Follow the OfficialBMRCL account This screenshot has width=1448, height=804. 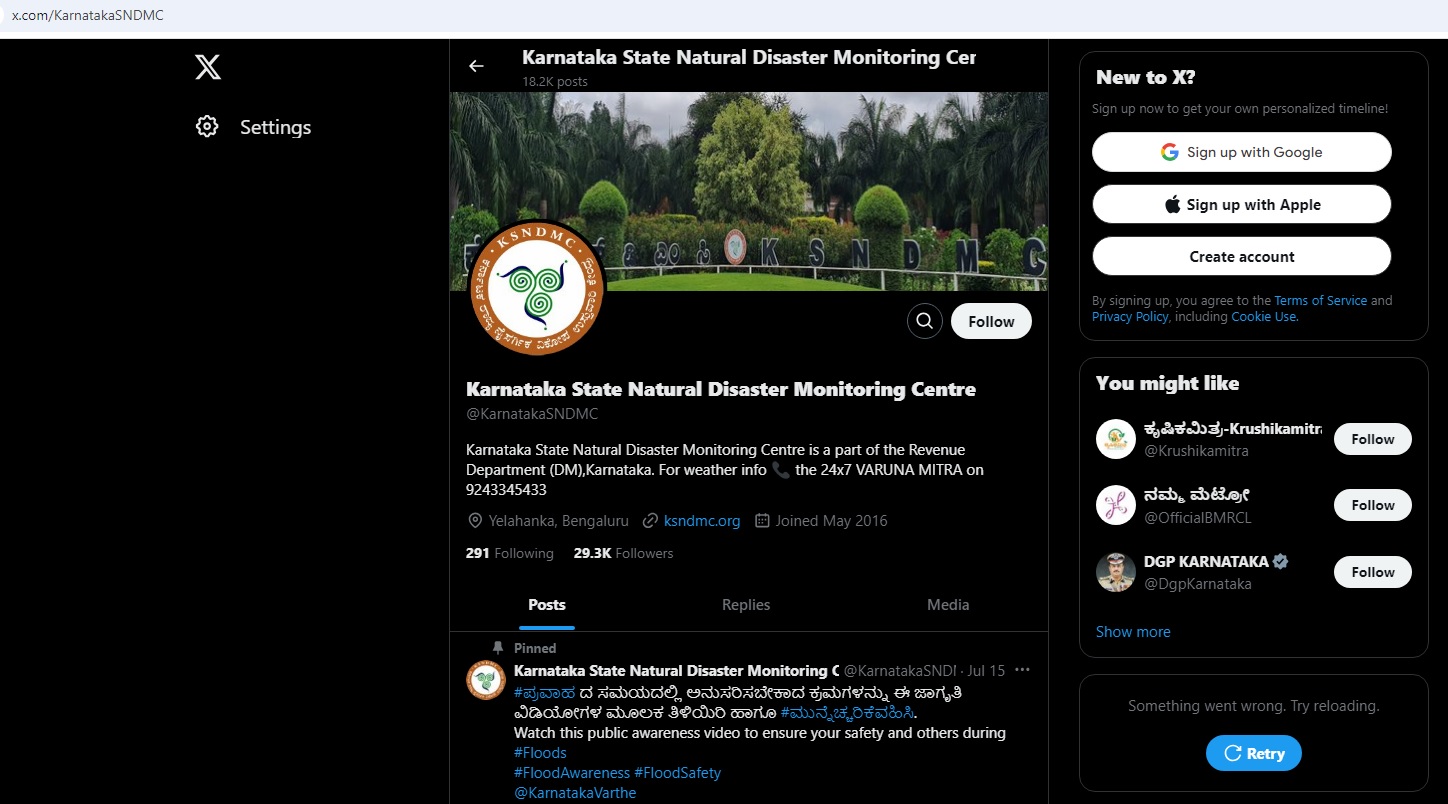(1372, 505)
